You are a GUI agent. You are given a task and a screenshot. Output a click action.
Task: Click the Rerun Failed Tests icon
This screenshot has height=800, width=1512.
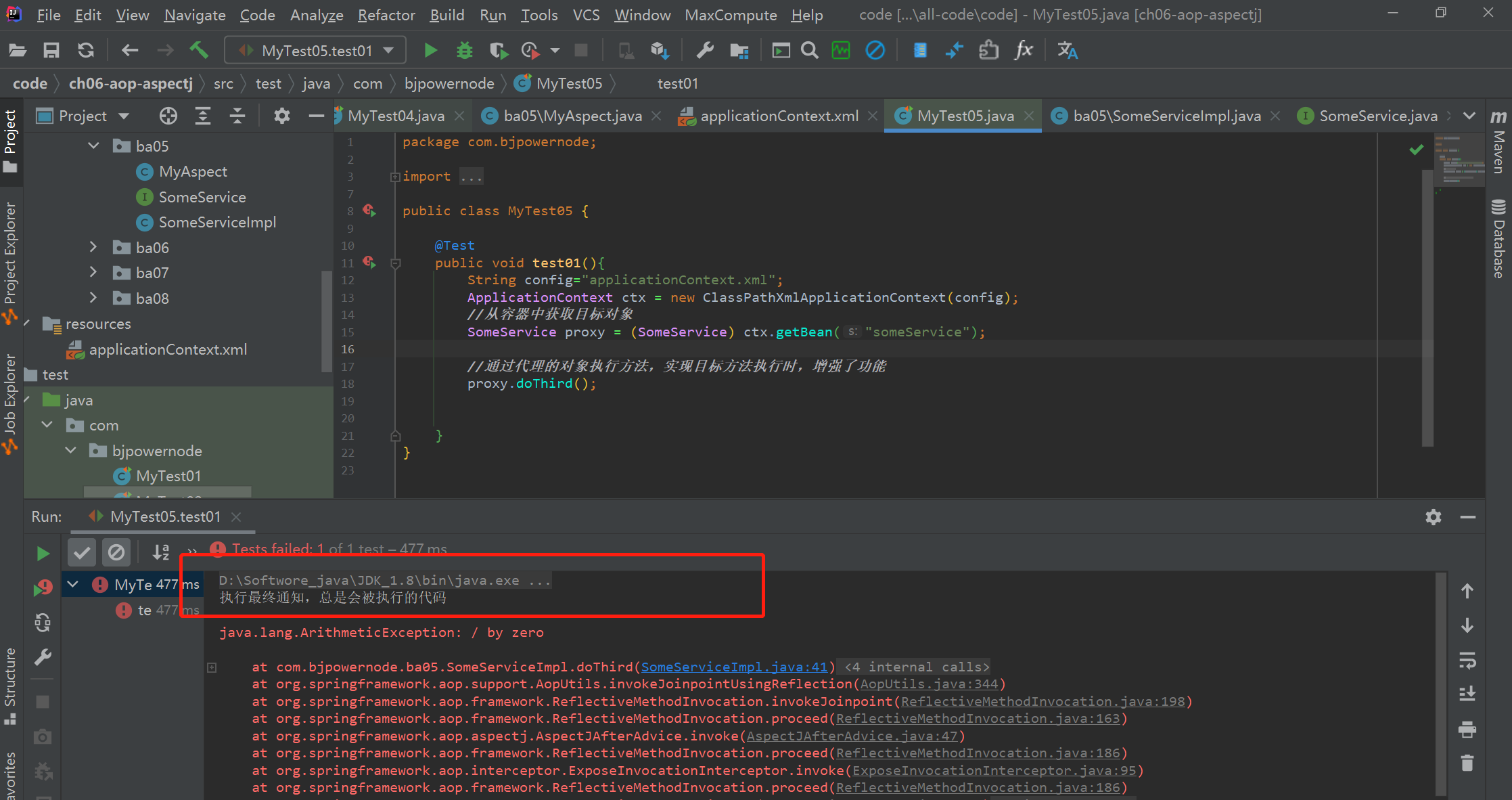(x=43, y=587)
